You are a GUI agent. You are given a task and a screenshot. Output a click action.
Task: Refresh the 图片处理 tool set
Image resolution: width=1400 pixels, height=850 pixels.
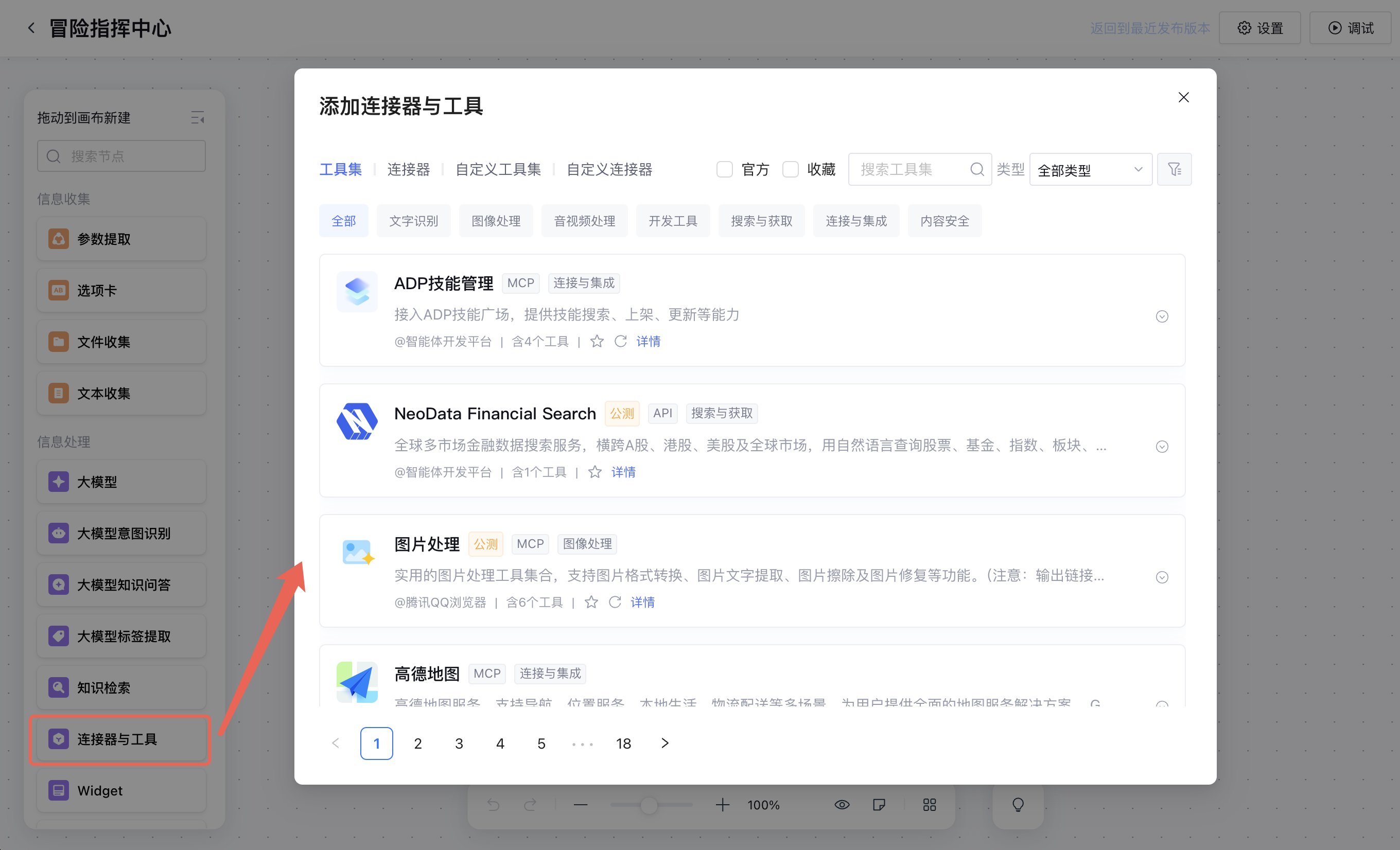tap(615, 602)
